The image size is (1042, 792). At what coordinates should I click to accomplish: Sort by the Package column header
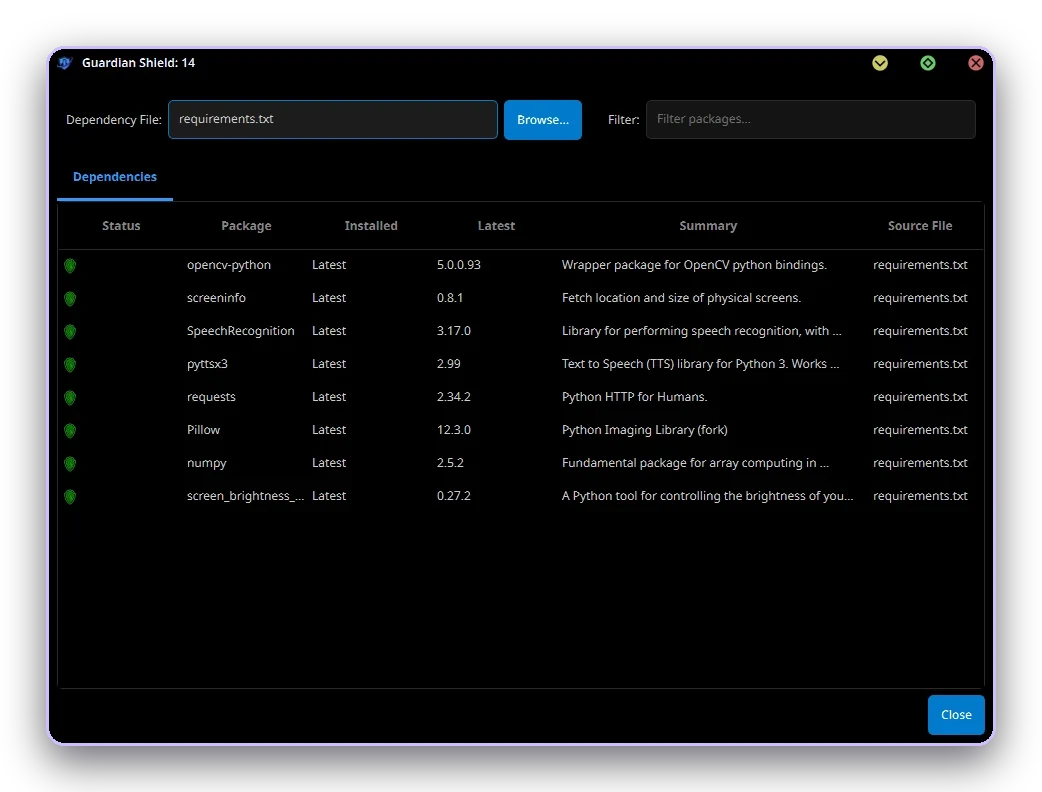(246, 226)
